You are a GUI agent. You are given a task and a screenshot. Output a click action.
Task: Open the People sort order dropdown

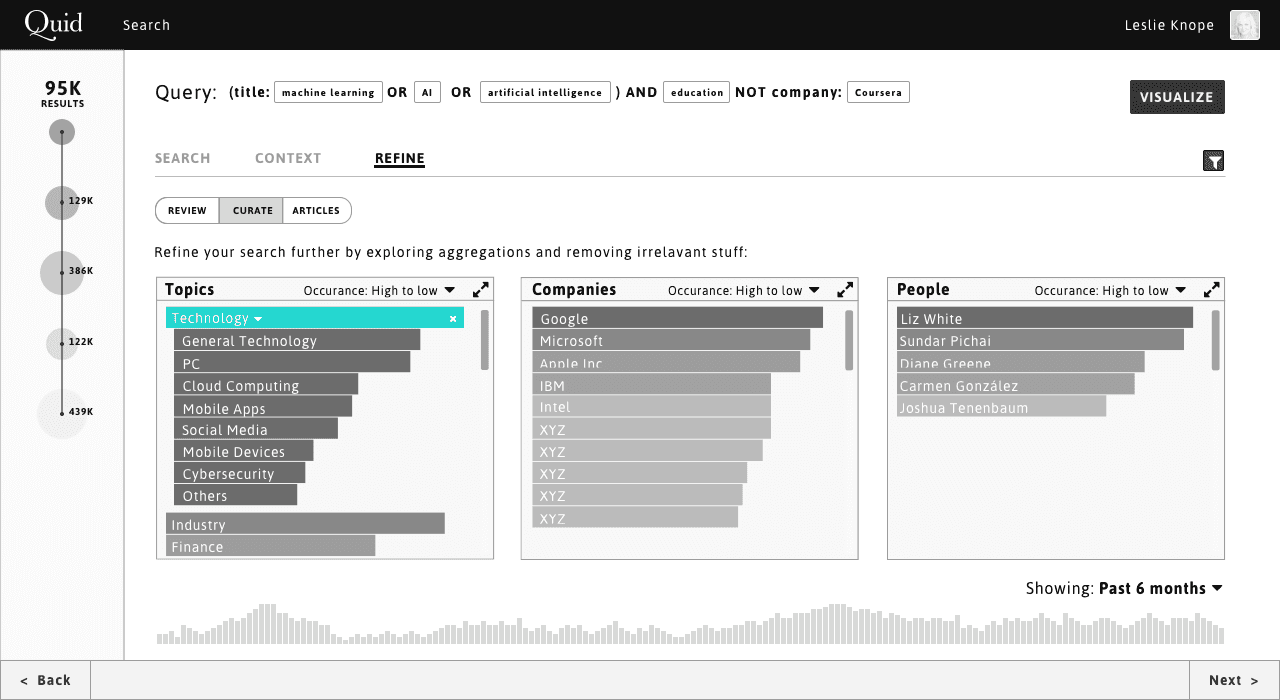coord(1110,291)
